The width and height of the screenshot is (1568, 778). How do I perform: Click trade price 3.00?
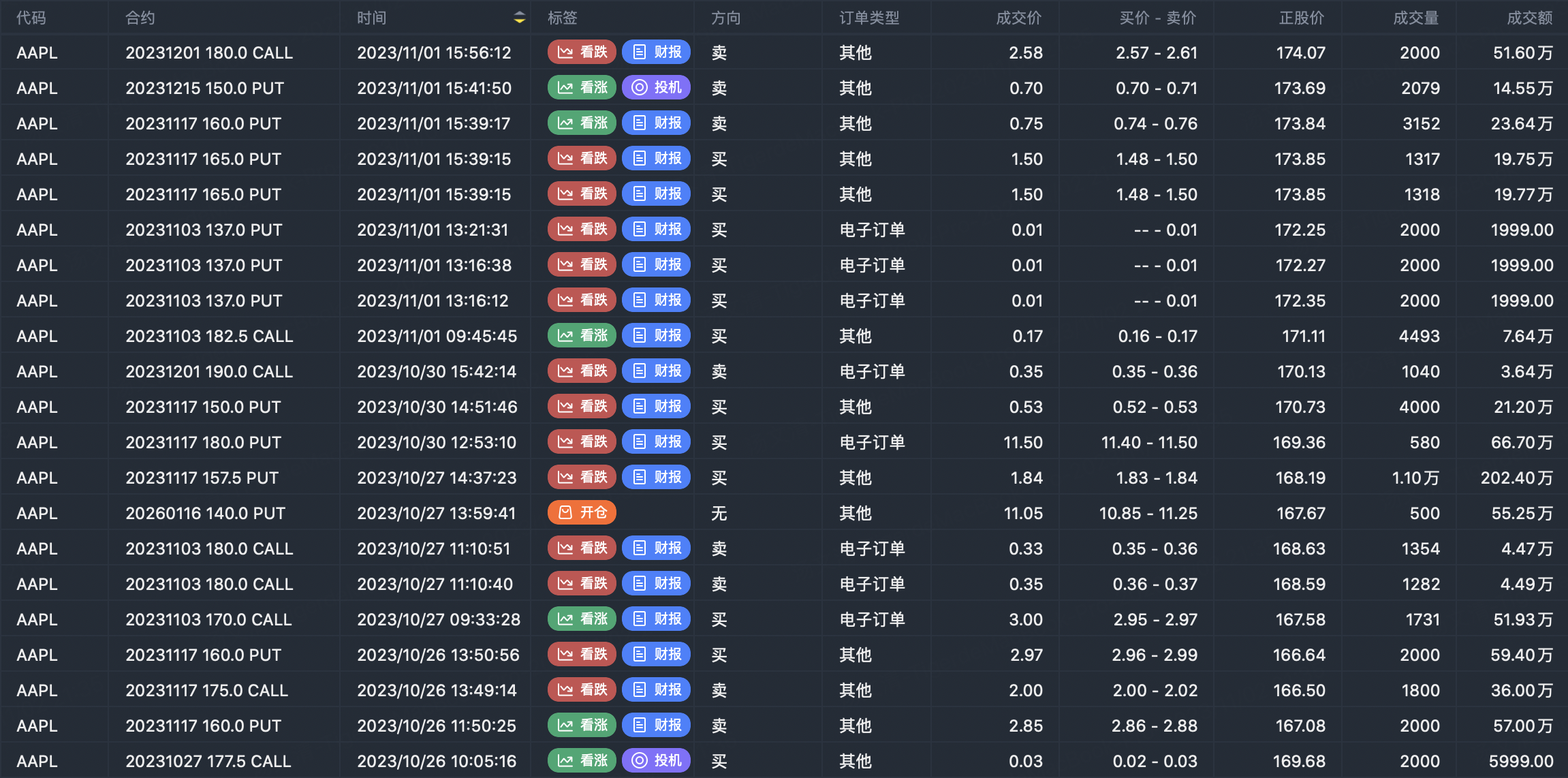click(1026, 619)
